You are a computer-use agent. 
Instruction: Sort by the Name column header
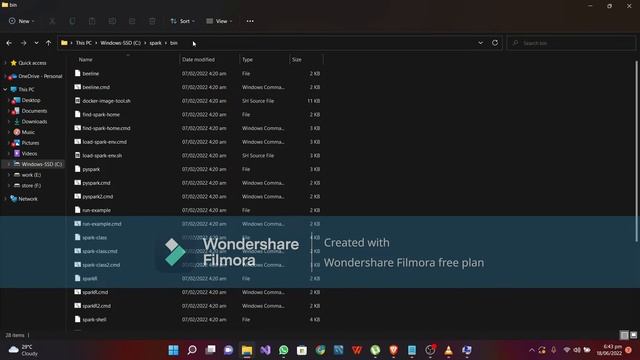(x=85, y=60)
